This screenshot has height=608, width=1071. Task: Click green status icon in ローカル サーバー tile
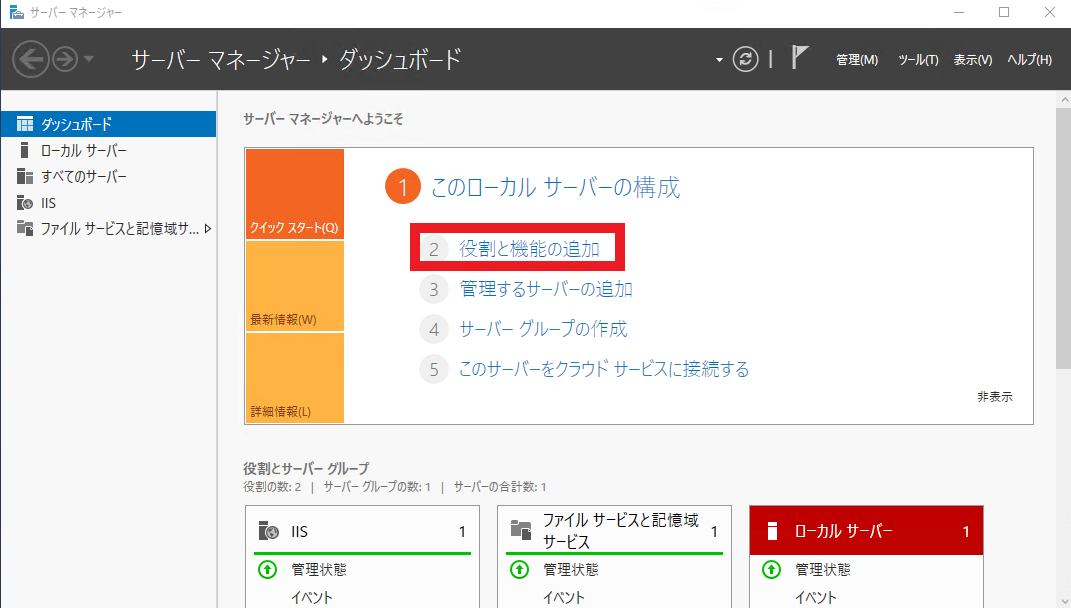point(771,569)
